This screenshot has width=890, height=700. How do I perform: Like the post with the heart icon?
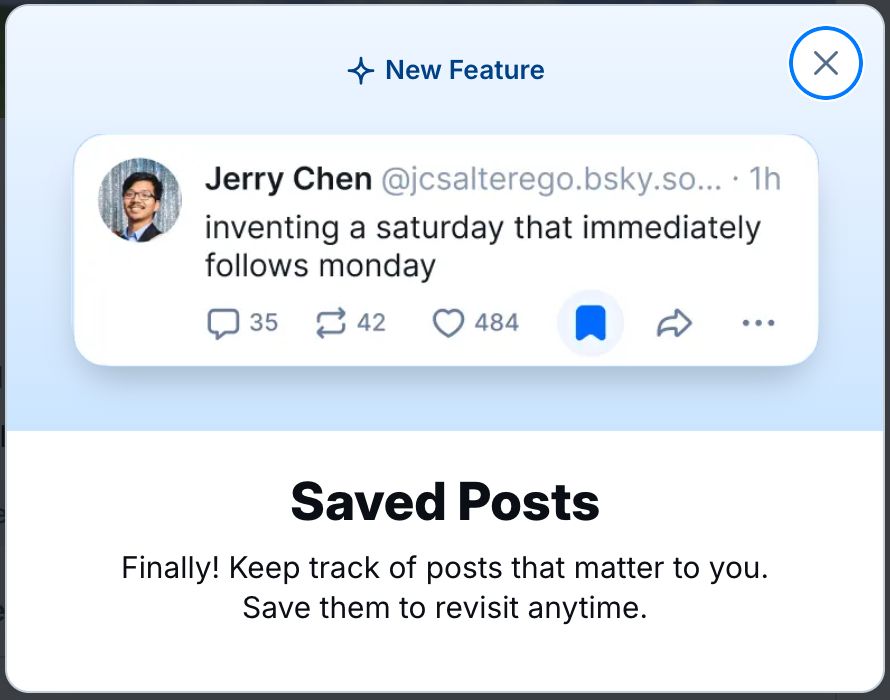point(450,322)
